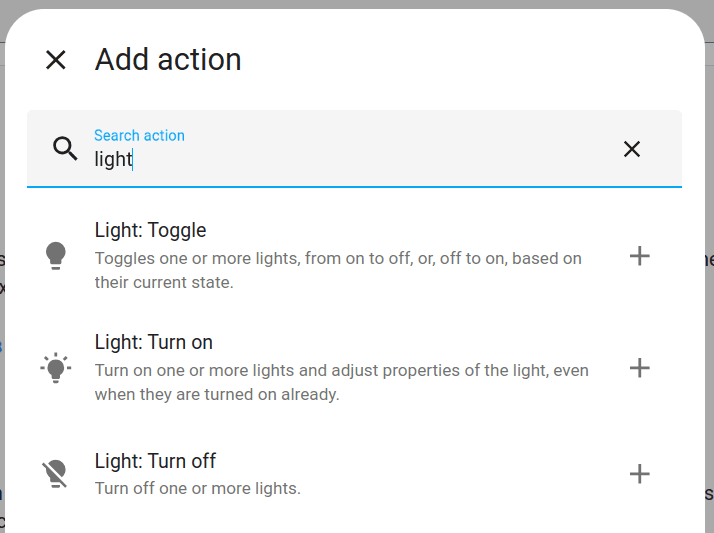Add the Light: Turn off action via plus
This screenshot has width=714, height=533.
click(x=639, y=474)
